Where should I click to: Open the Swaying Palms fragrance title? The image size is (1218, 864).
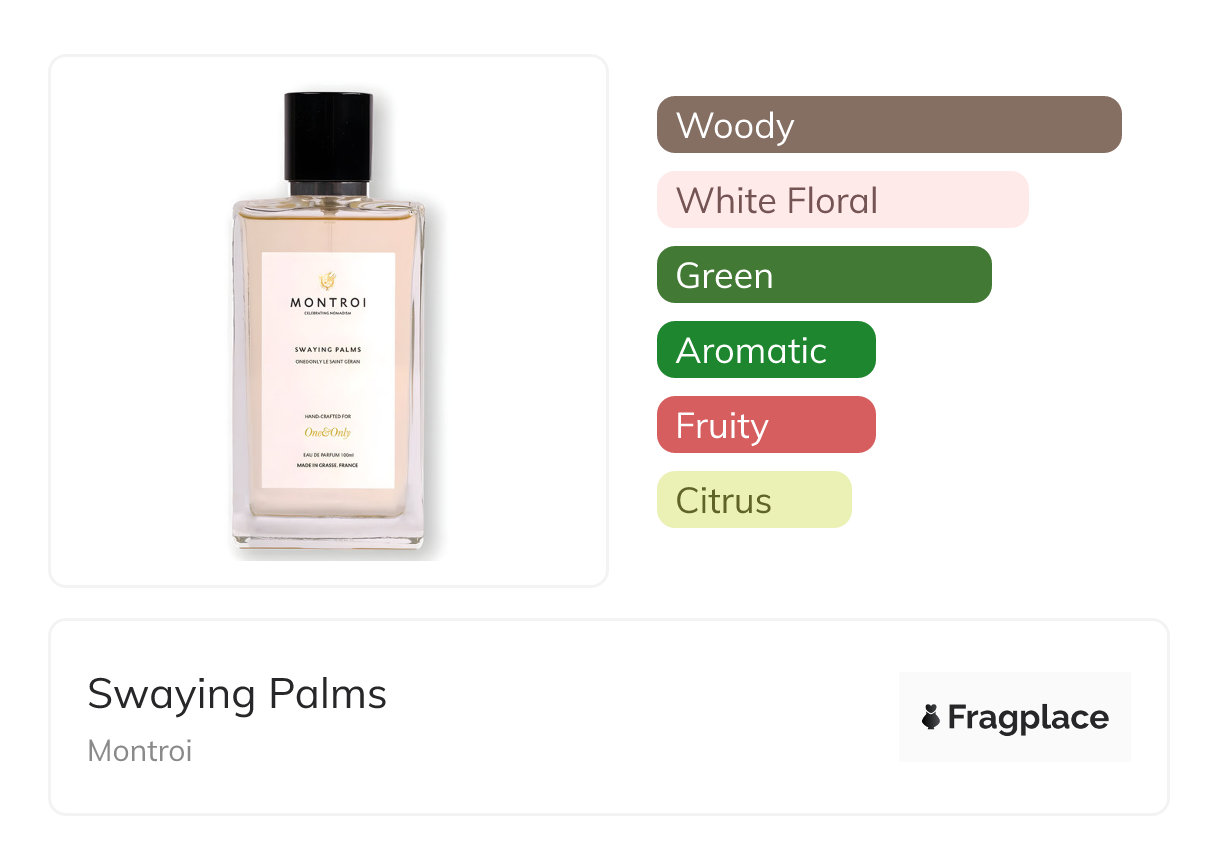click(237, 694)
